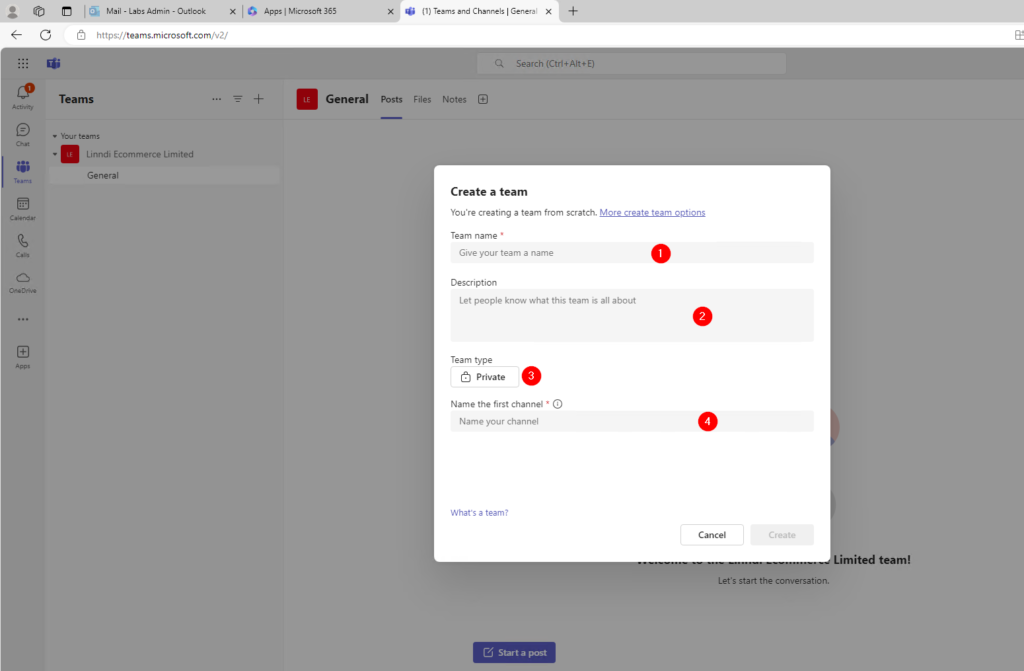Screen dimensions: 1024x671
Task: Open the browser profile icon
Action: coord(12,11)
